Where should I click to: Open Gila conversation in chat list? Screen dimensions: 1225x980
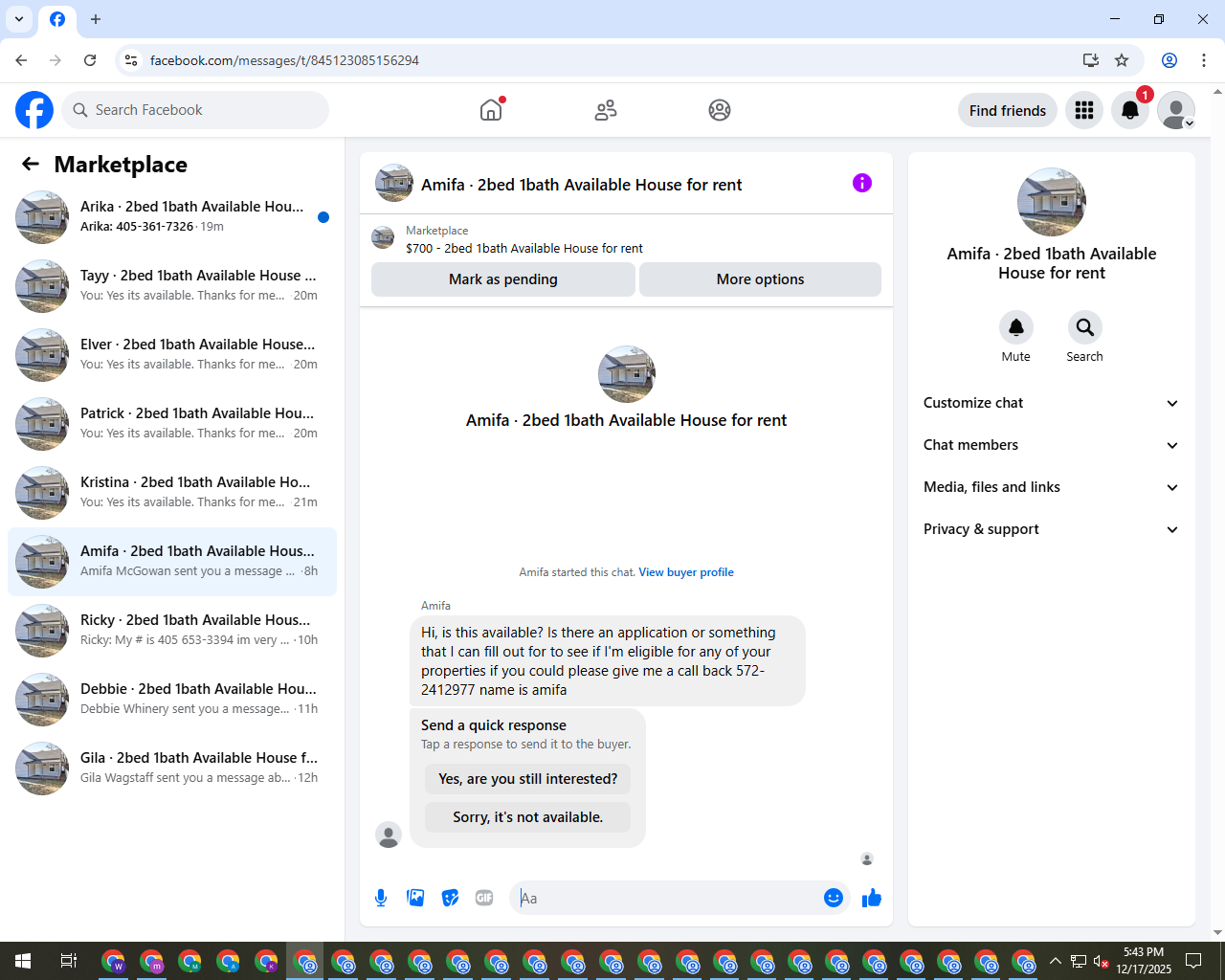[172, 768]
